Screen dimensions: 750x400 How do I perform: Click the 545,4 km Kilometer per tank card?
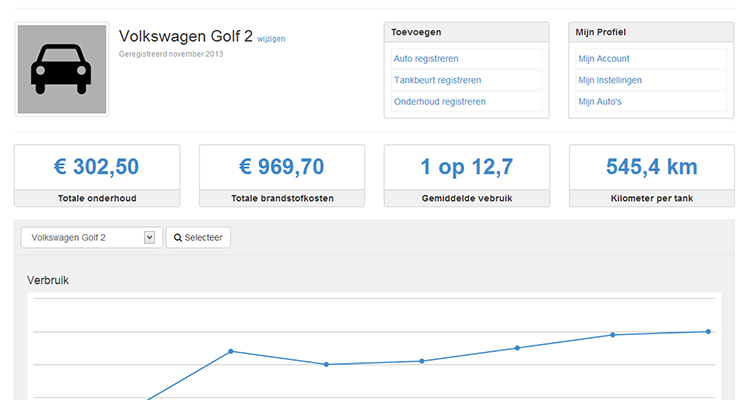pyautogui.click(x=651, y=175)
